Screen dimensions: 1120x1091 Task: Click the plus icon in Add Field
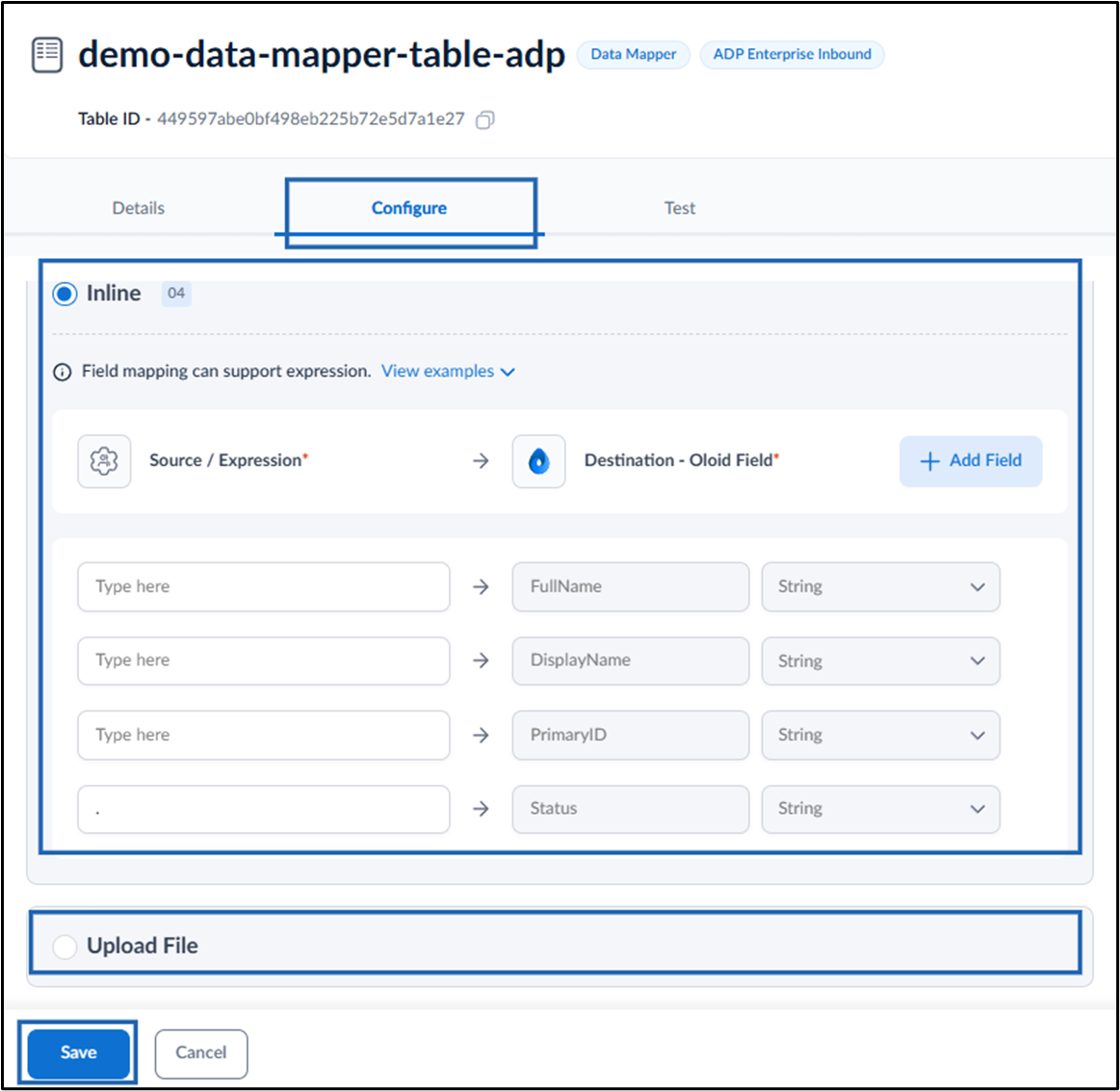[929, 461]
